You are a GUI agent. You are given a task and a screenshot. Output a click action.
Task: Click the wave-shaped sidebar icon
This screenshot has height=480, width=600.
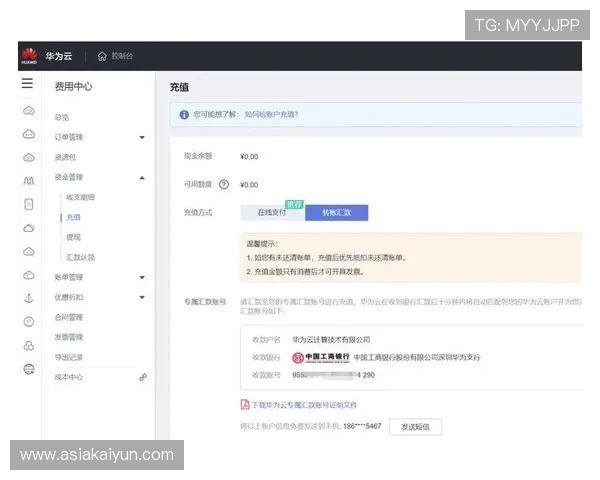pos(29,181)
